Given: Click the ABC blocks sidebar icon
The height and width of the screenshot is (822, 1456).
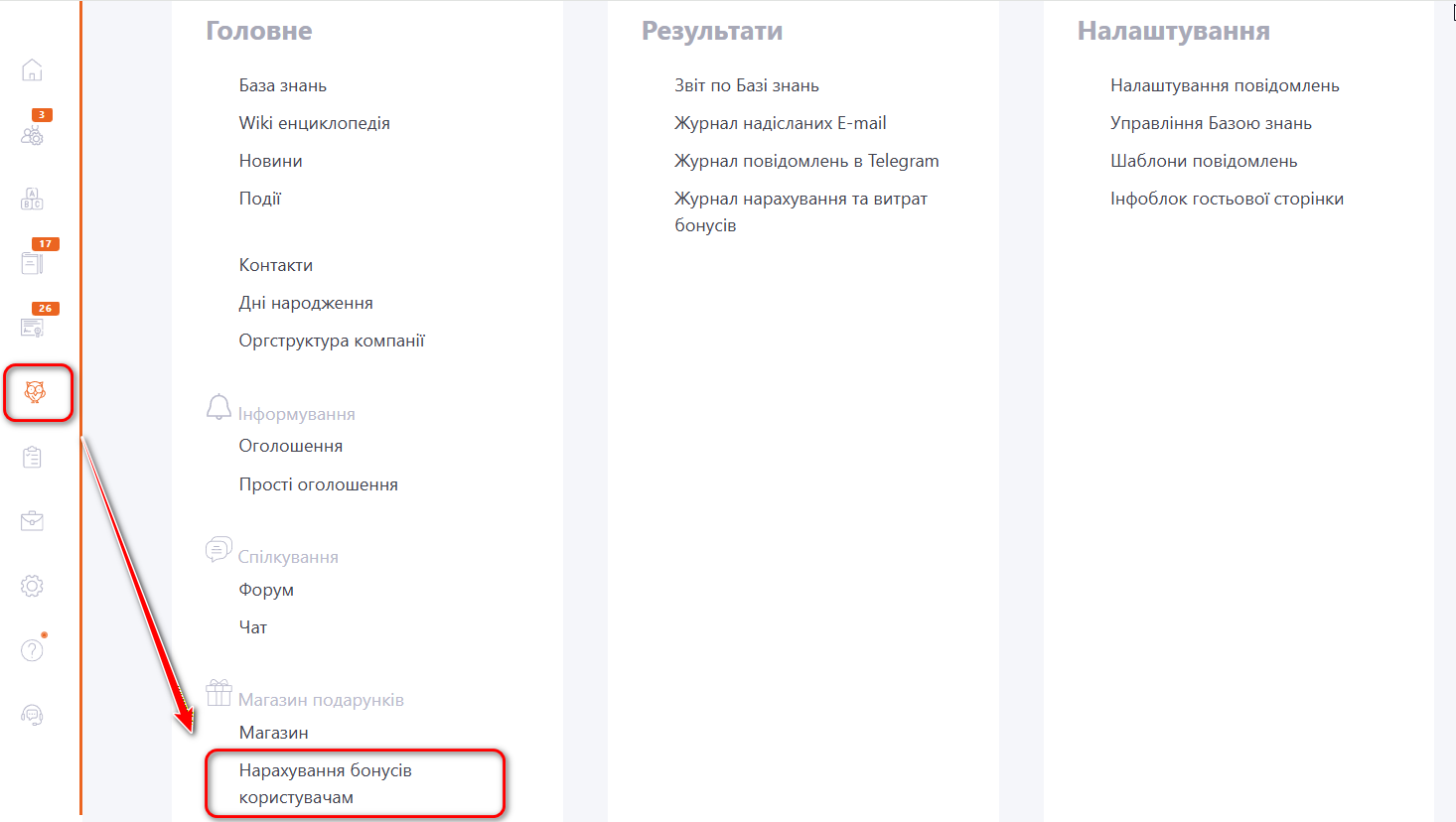Looking at the screenshot, I should 32,199.
